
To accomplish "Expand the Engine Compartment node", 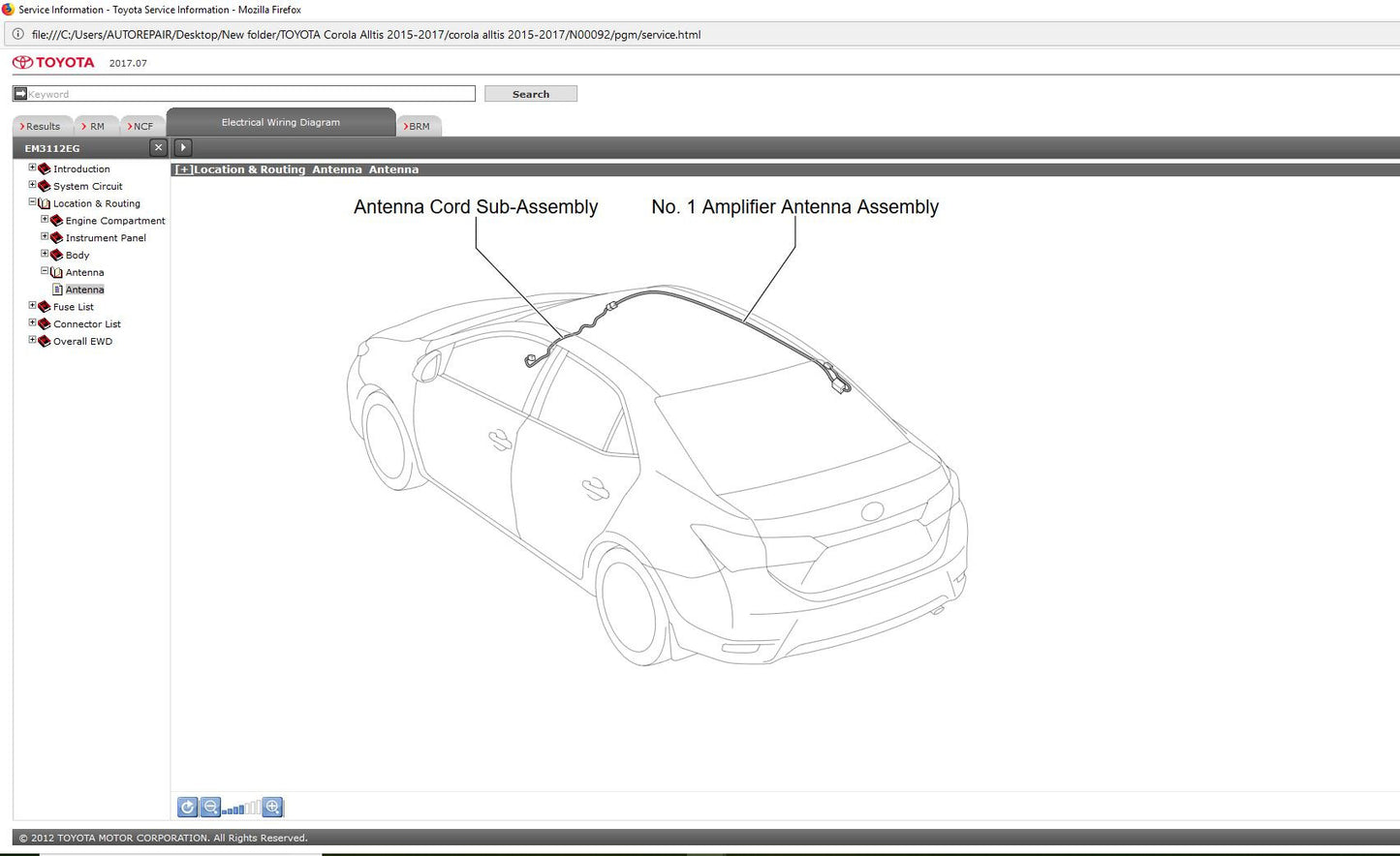I will coord(44,219).
